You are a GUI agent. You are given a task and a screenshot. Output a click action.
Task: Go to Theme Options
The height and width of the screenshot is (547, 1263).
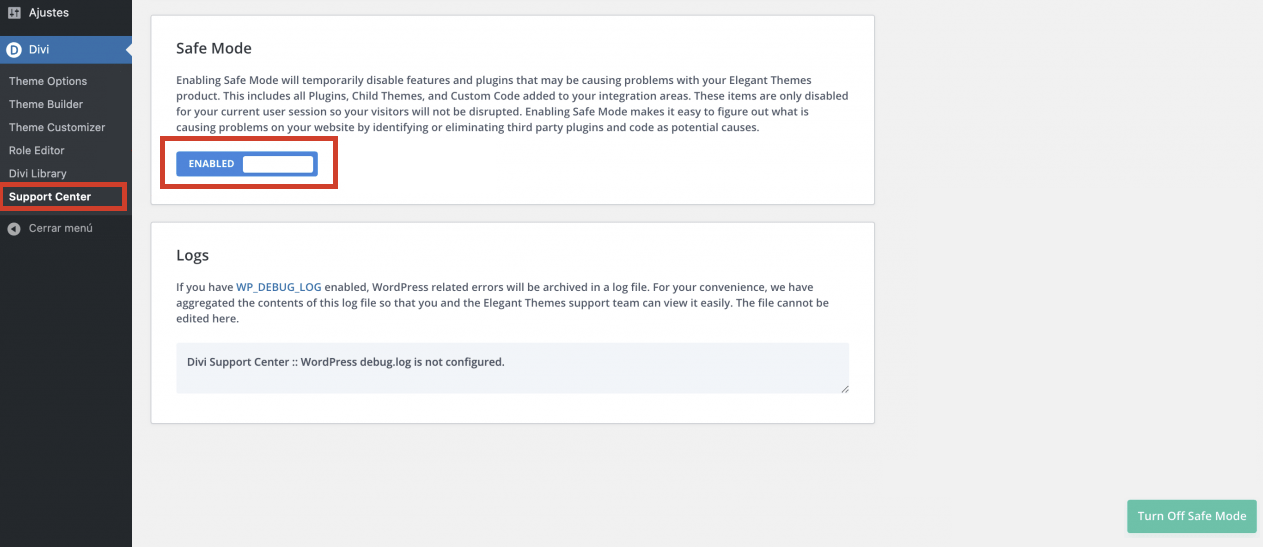tap(48, 81)
